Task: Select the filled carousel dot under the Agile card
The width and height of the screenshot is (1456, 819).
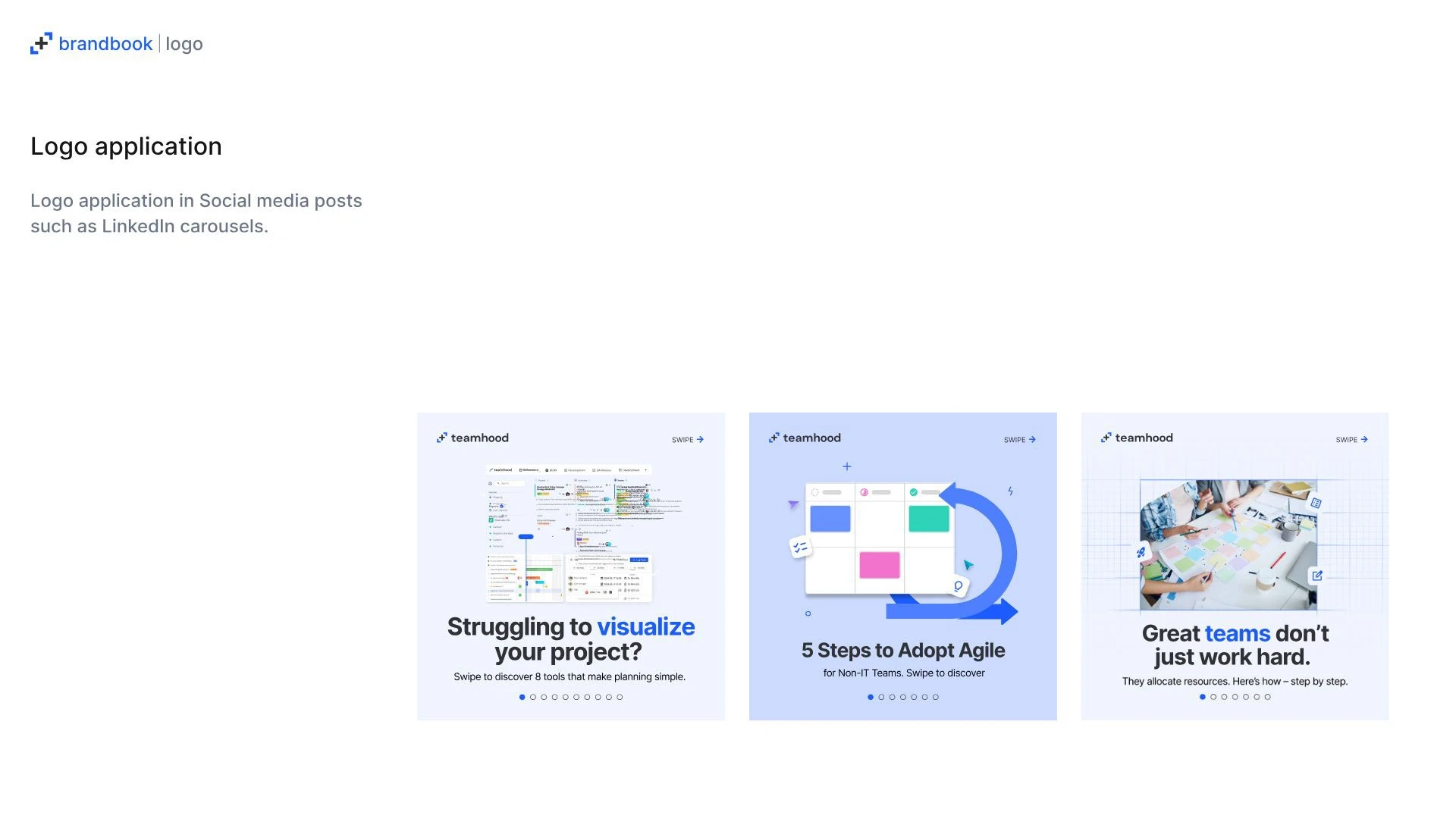Action: 871,697
